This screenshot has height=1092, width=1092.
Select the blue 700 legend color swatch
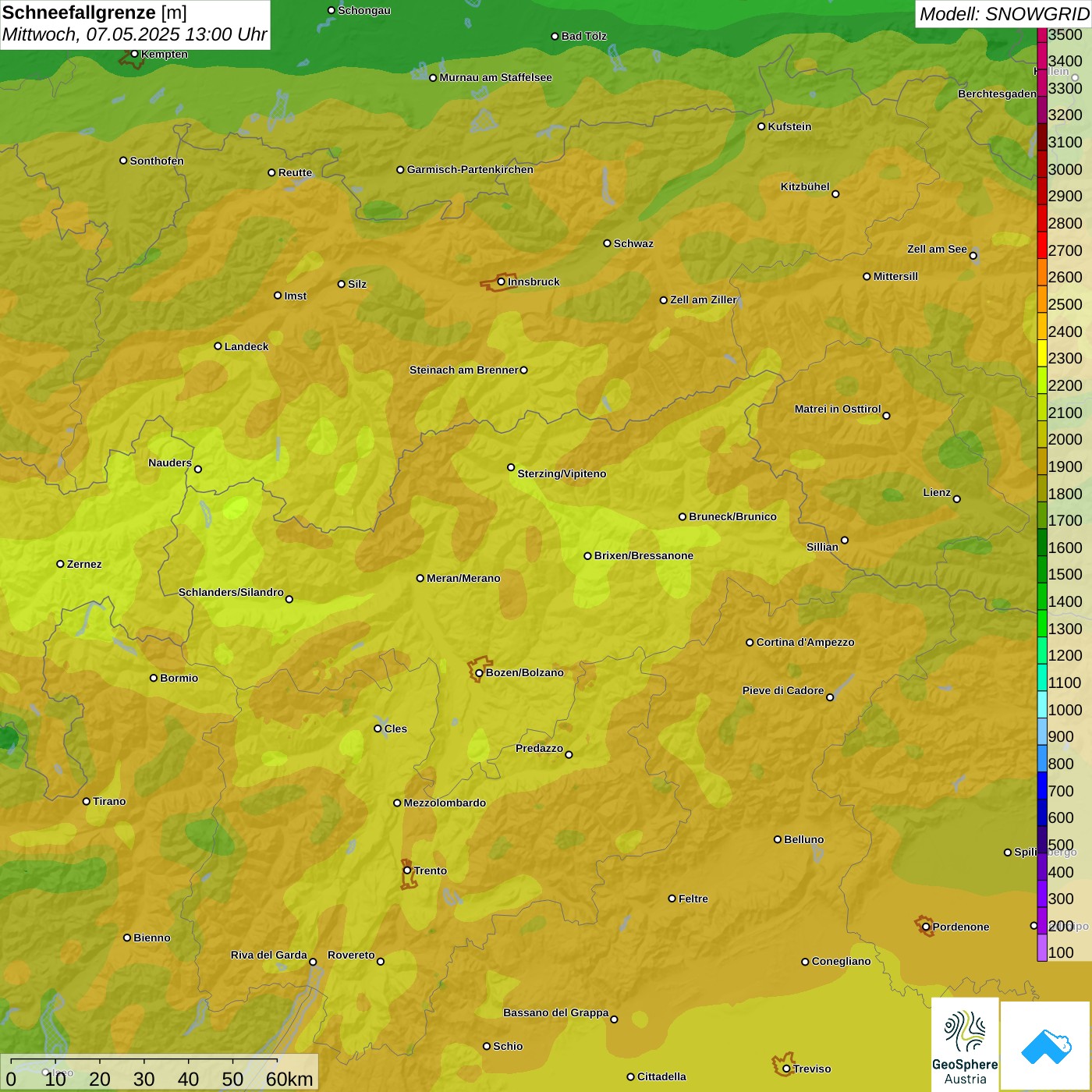click(1042, 785)
